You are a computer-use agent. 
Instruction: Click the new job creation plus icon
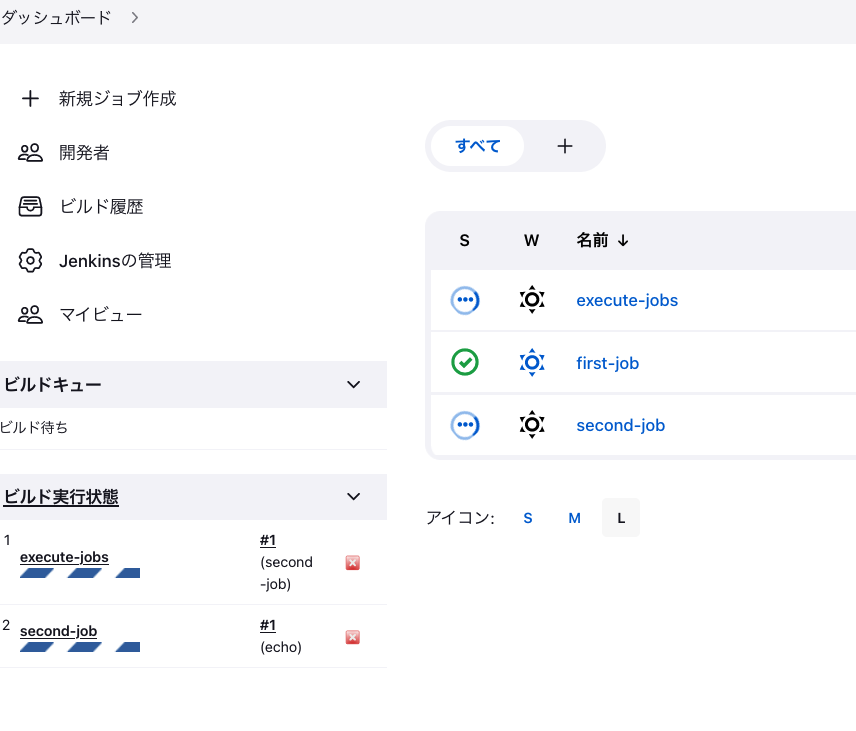point(30,98)
